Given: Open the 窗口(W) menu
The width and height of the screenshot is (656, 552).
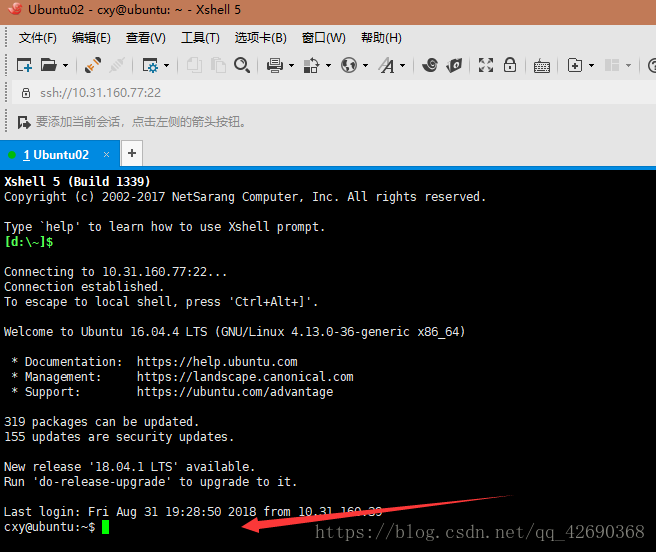Looking at the screenshot, I should (324, 38).
